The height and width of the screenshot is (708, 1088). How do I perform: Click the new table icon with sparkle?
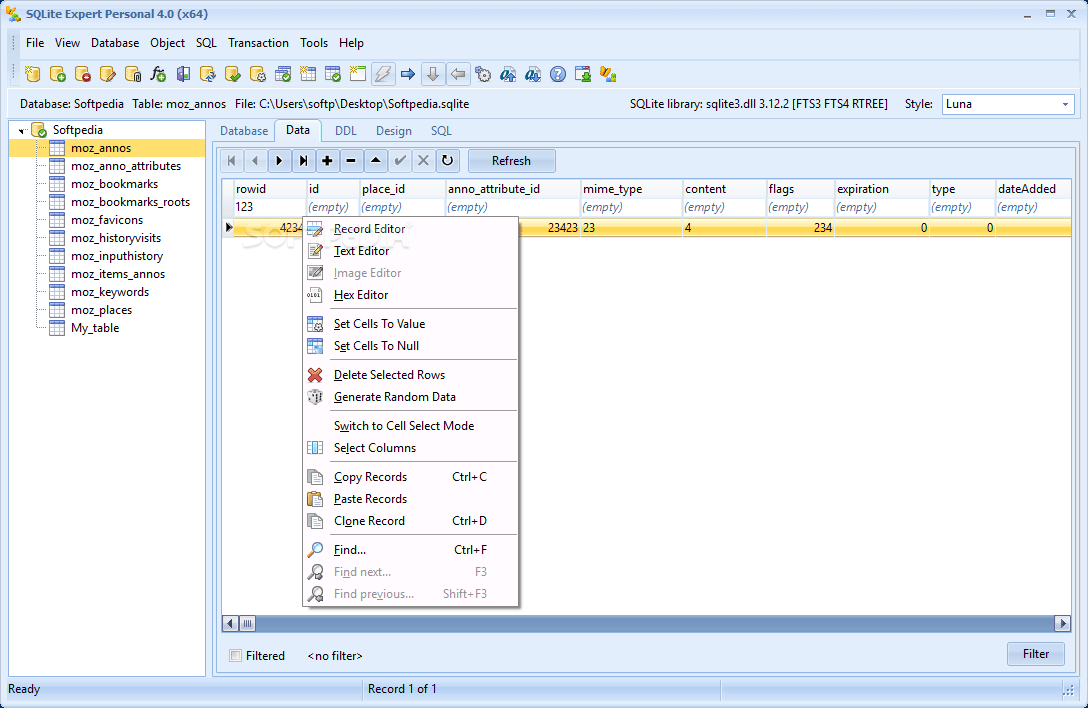pyautogui.click(x=307, y=74)
